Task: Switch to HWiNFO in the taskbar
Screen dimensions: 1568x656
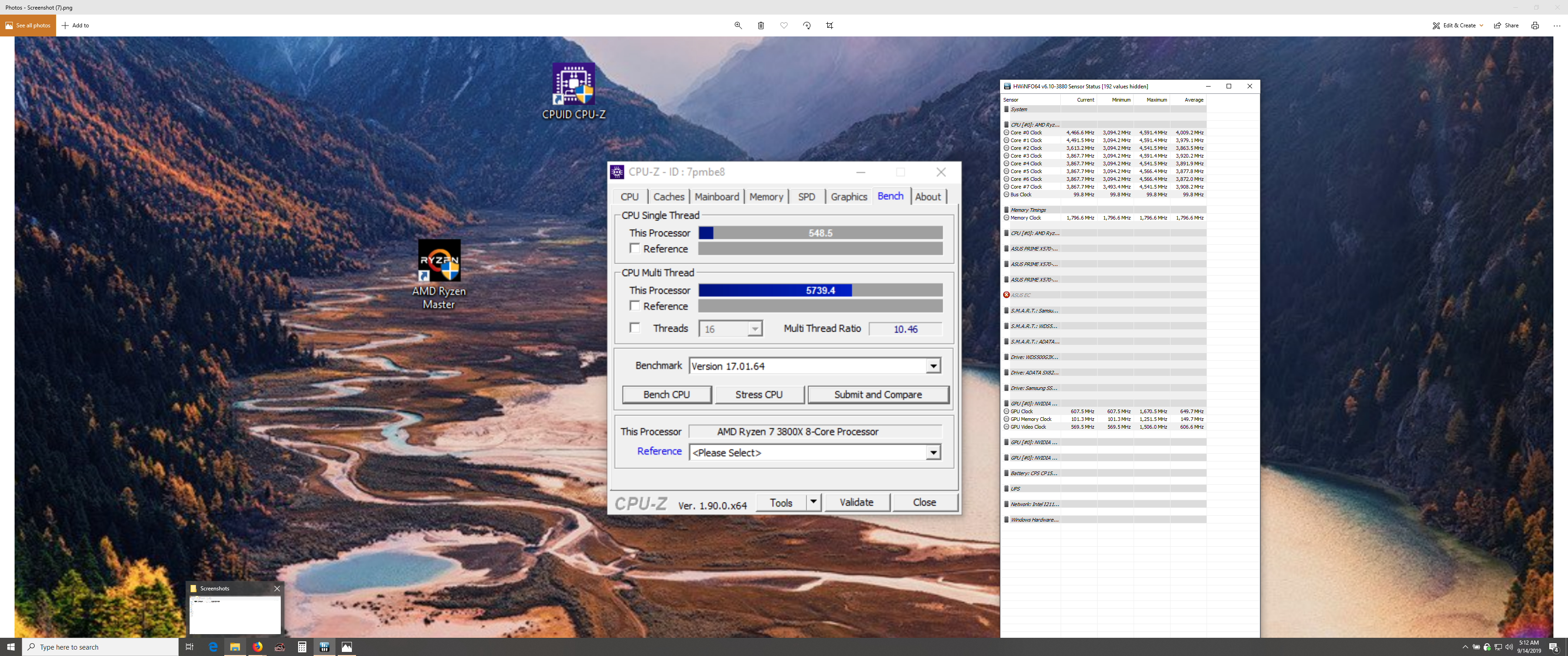Action: 325,647
